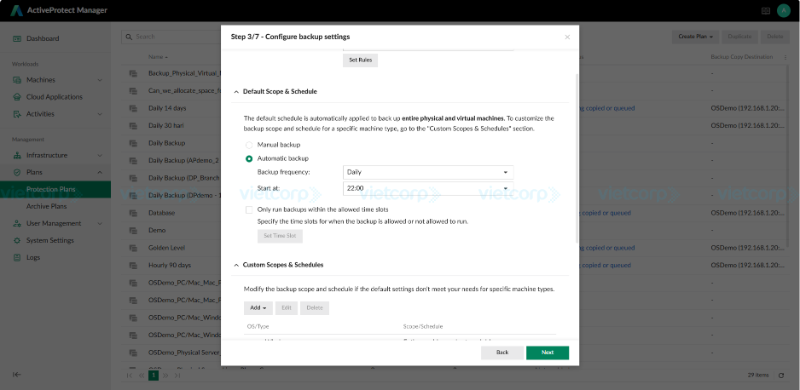Viewport: 800px width, 390px height.
Task: Open the System Settings gear icon
Action: pos(17,240)
